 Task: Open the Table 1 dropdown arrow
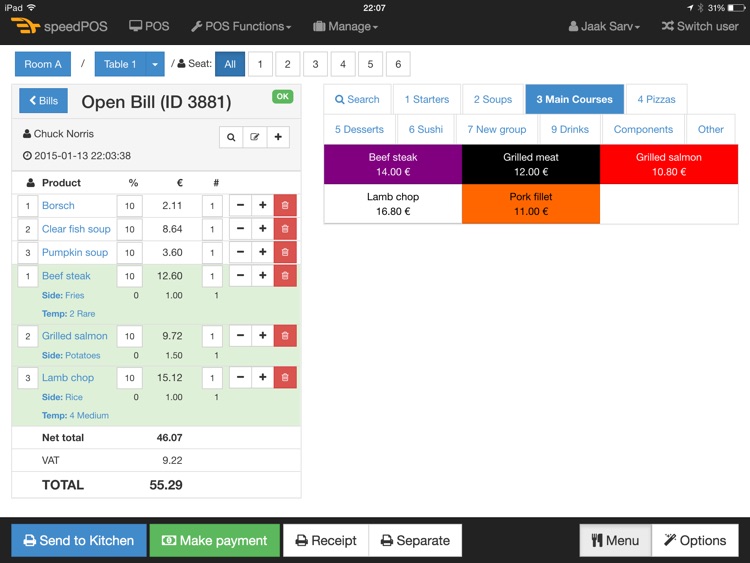pyautogui.click(x=155, y=64)
